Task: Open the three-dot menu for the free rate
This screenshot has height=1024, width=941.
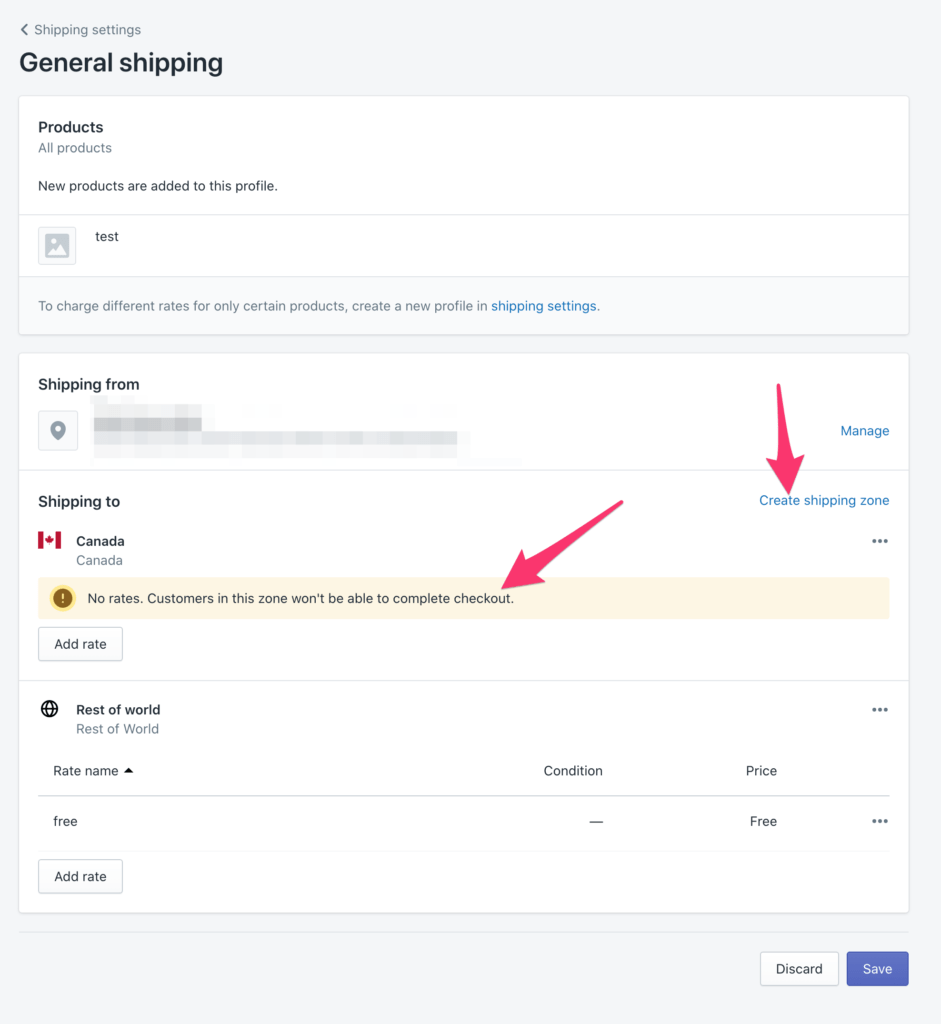Action: click(879, 821)
